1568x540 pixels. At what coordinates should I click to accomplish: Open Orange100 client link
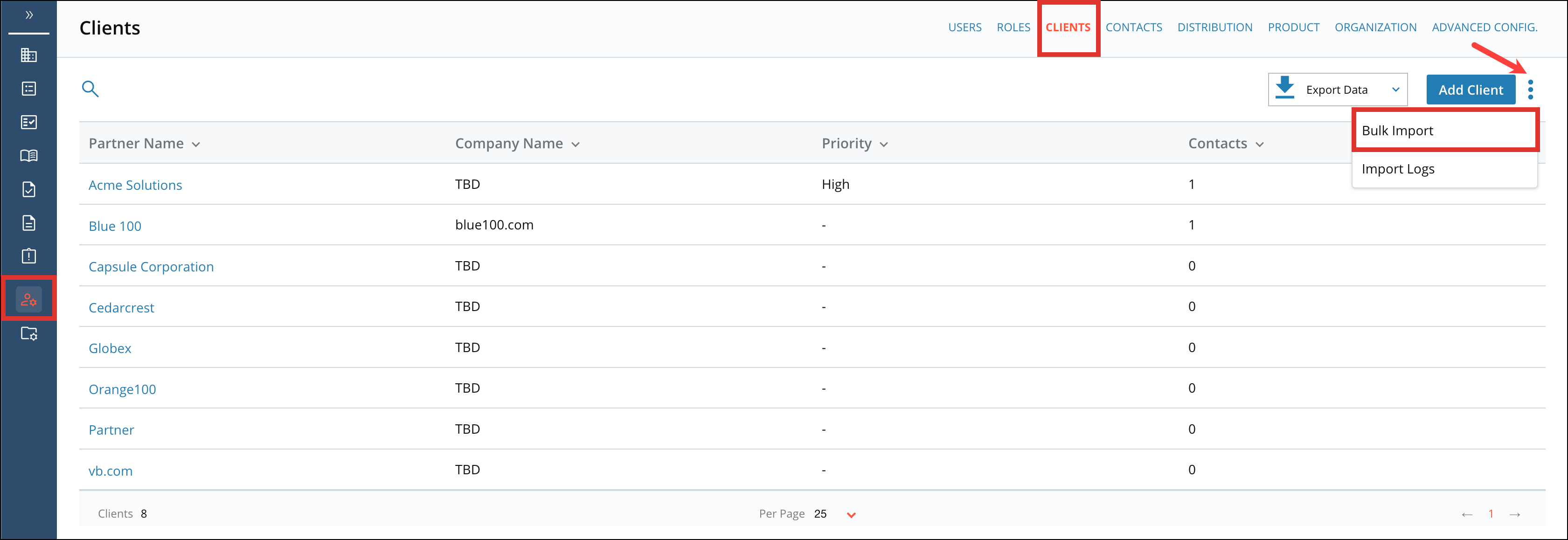tap(122, 389)
